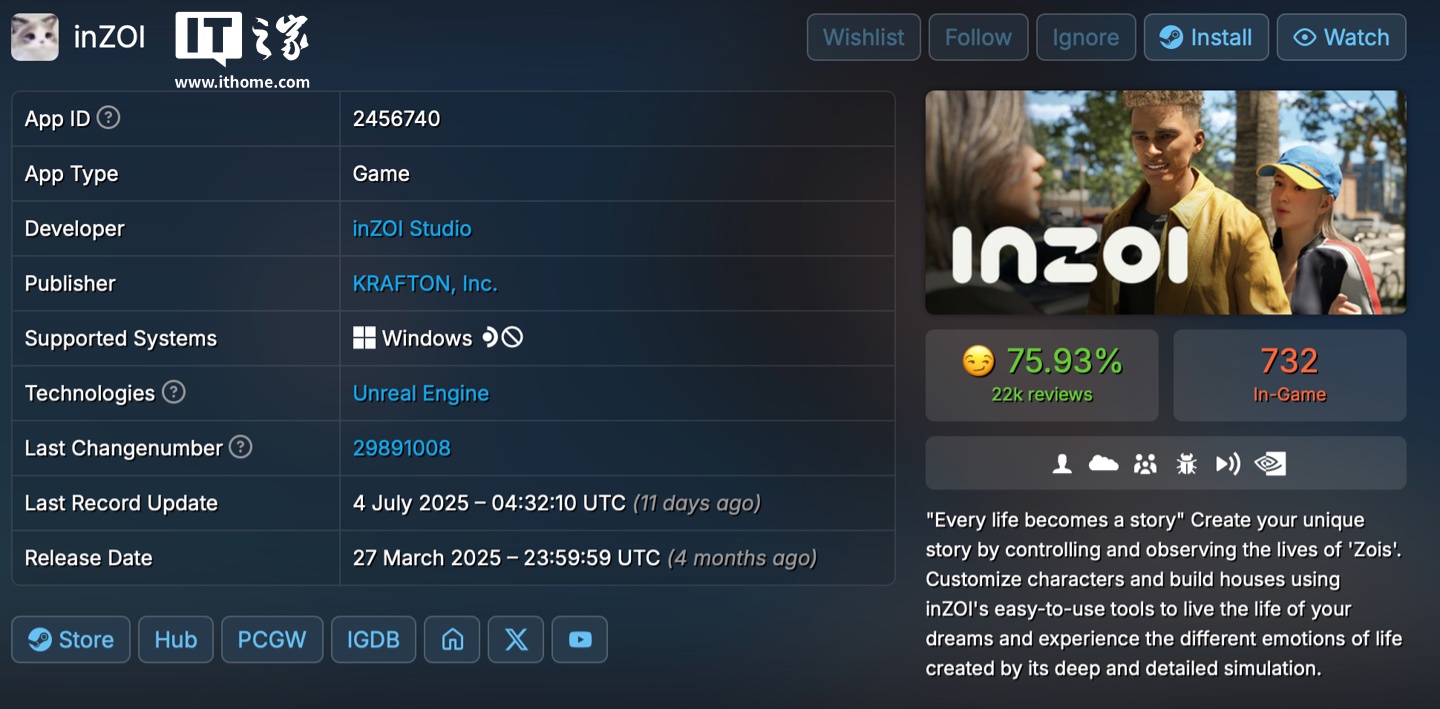Click the App Type value Game
Viewport: 1440px width, 709px height.
pyautogui.click(x=381, y=173)
